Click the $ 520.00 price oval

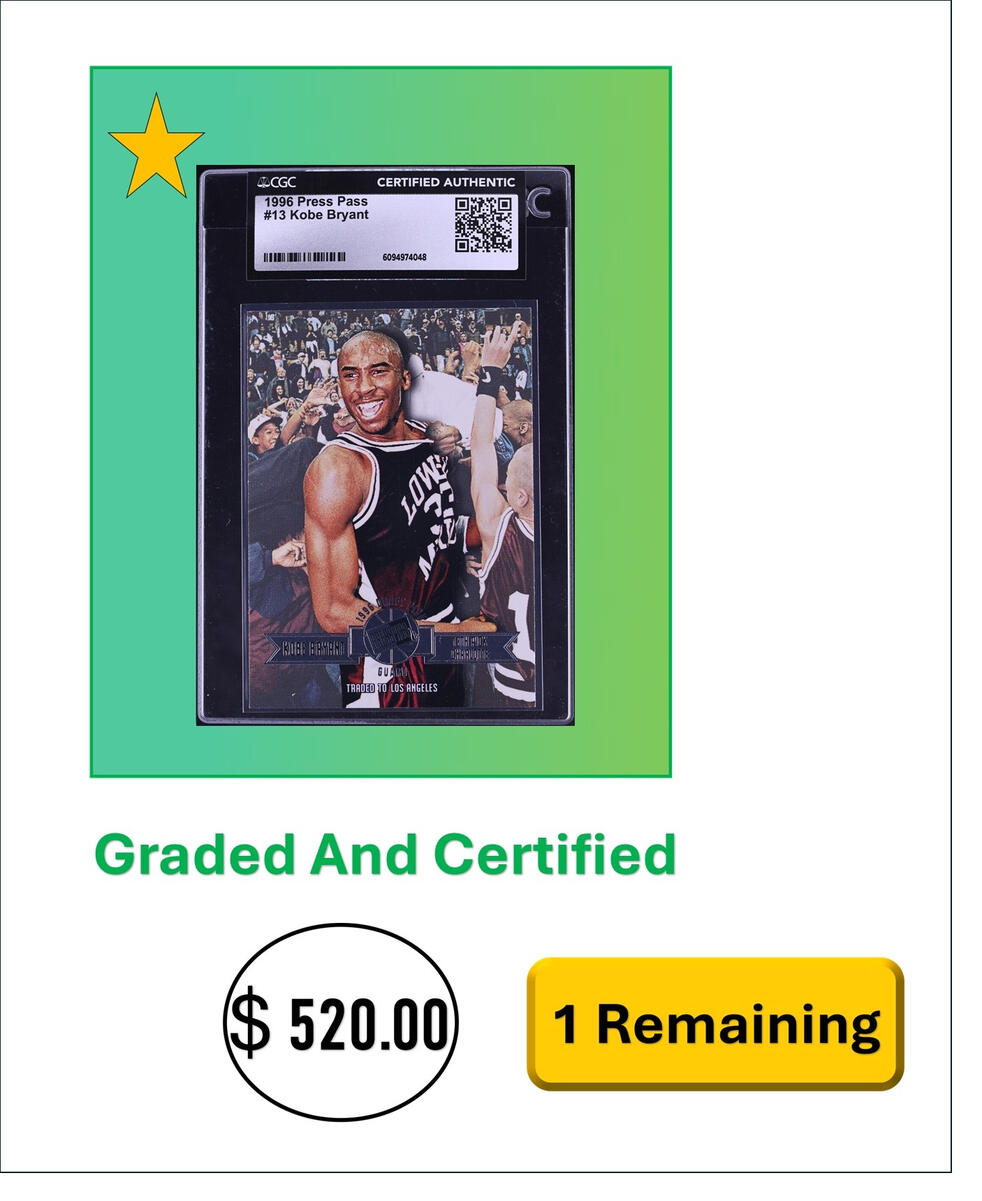click(x=340, y=1022)
